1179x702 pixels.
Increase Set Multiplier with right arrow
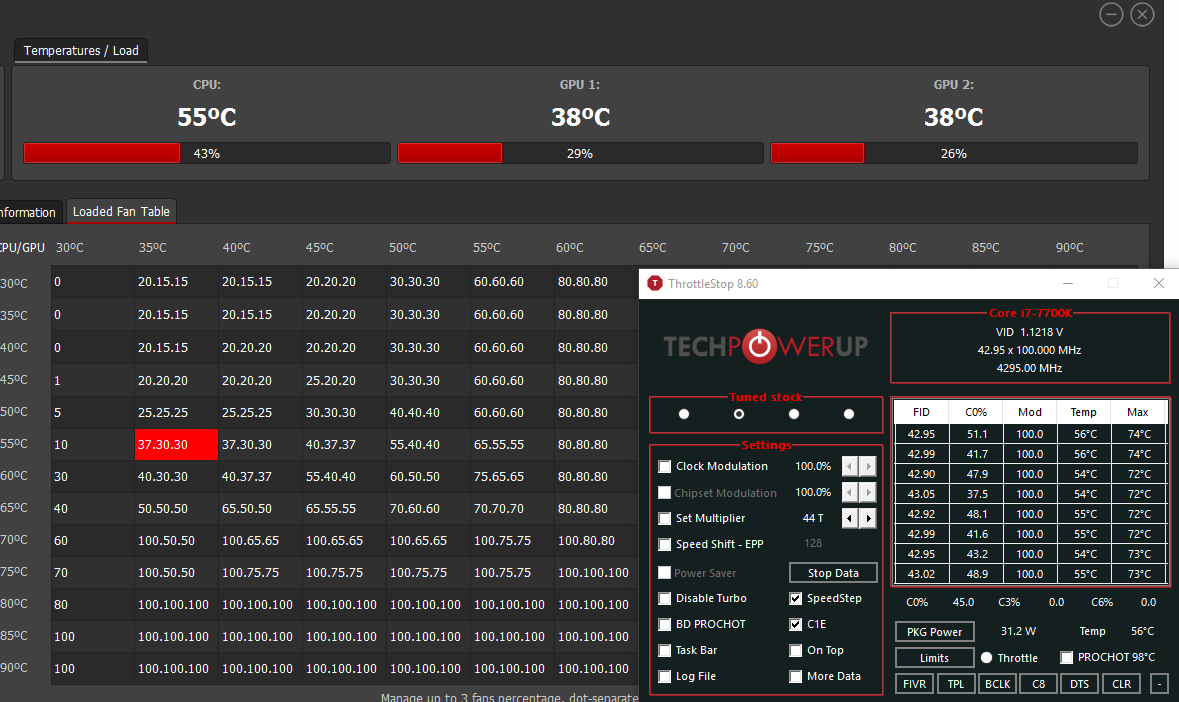click(868, 518)
